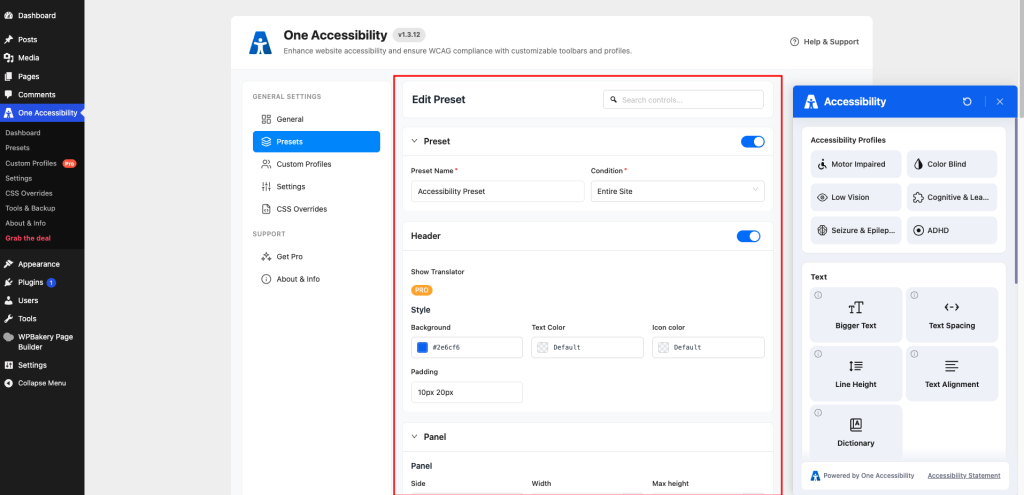1024x495 pixels.
Task: Click info icon on Line Height tile
Action: click(x=818, y=354)
